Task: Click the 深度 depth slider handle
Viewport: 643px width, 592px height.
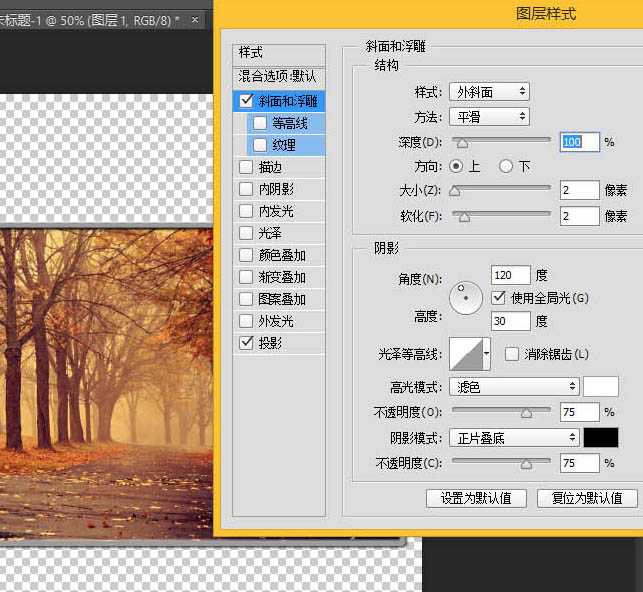Action: point(463,143)
